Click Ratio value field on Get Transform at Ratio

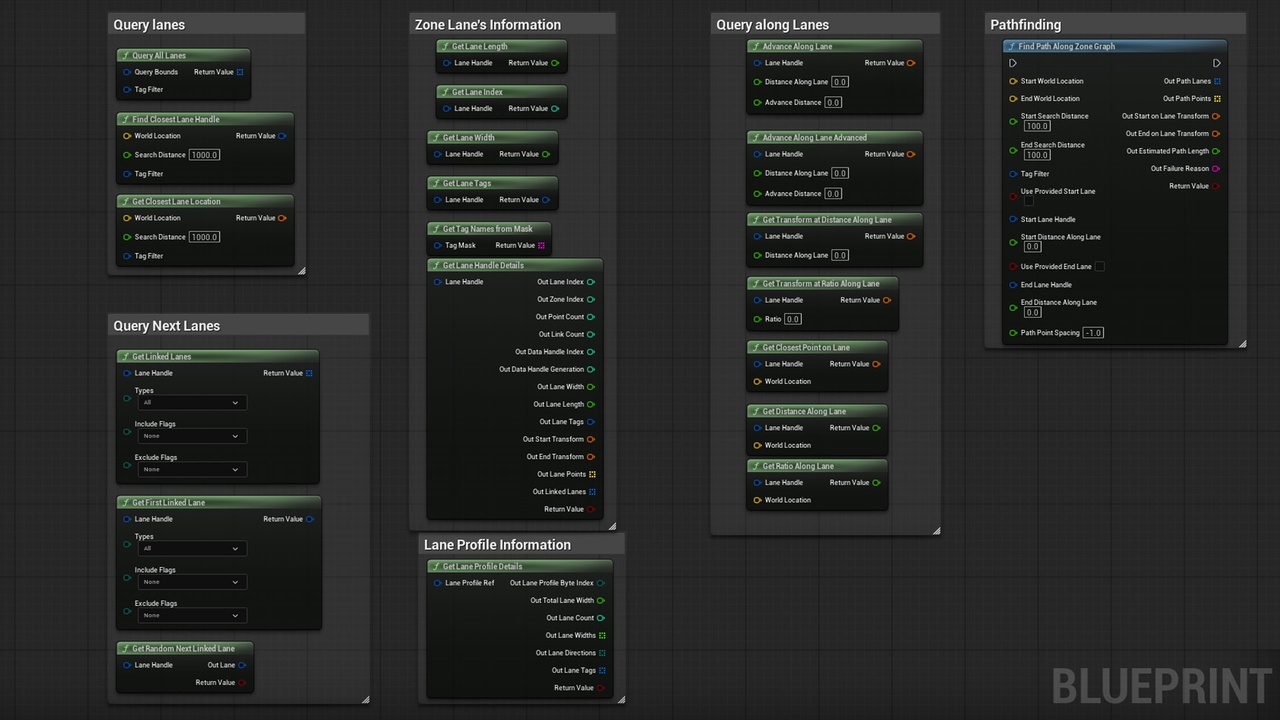pyautogui.click(x=792, y=319)
